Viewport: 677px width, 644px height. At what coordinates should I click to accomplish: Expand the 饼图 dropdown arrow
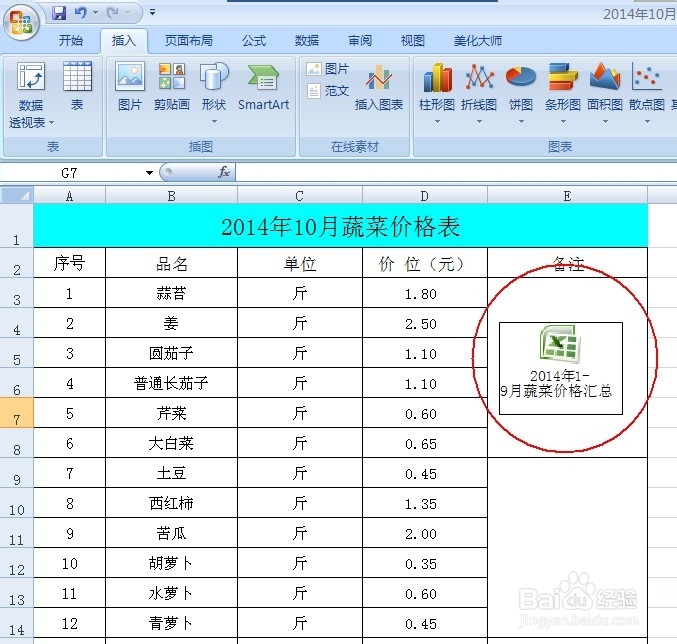[x=521, y=122]
